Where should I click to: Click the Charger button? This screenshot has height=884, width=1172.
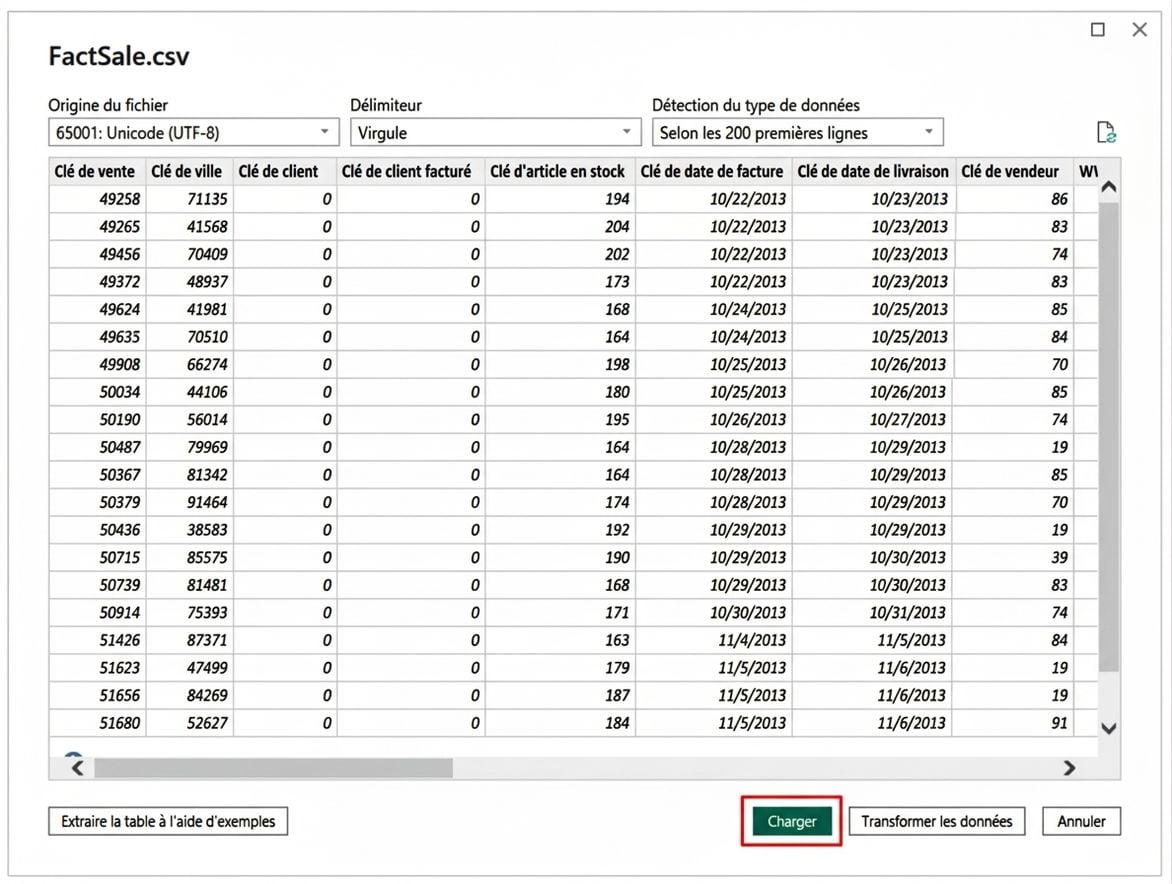pyautogui.click(x=792, y=820)
